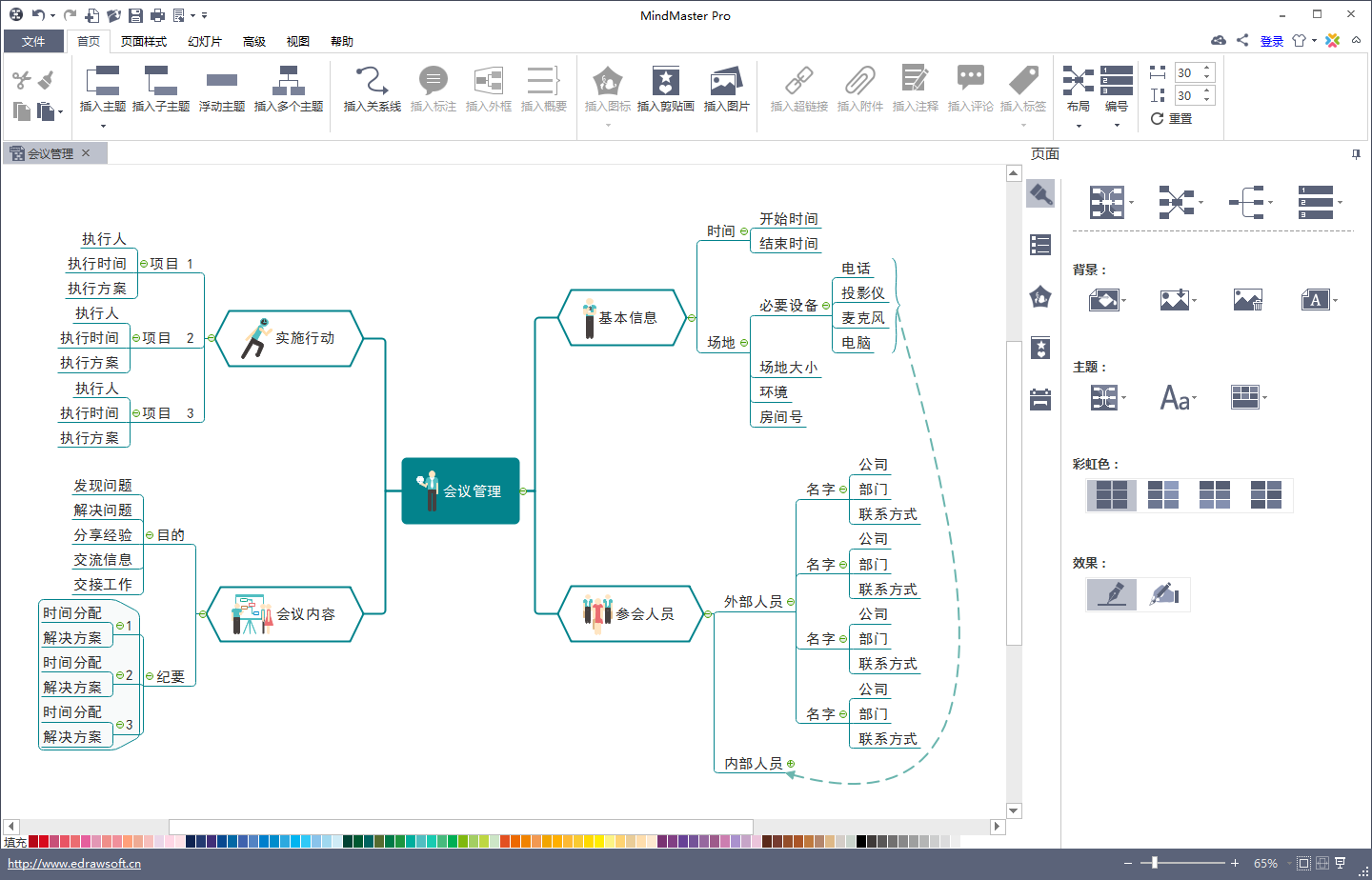The image size is (1372, 880).
Task: Open the 页面样式 ribbon tab
Action: [144, 42]
